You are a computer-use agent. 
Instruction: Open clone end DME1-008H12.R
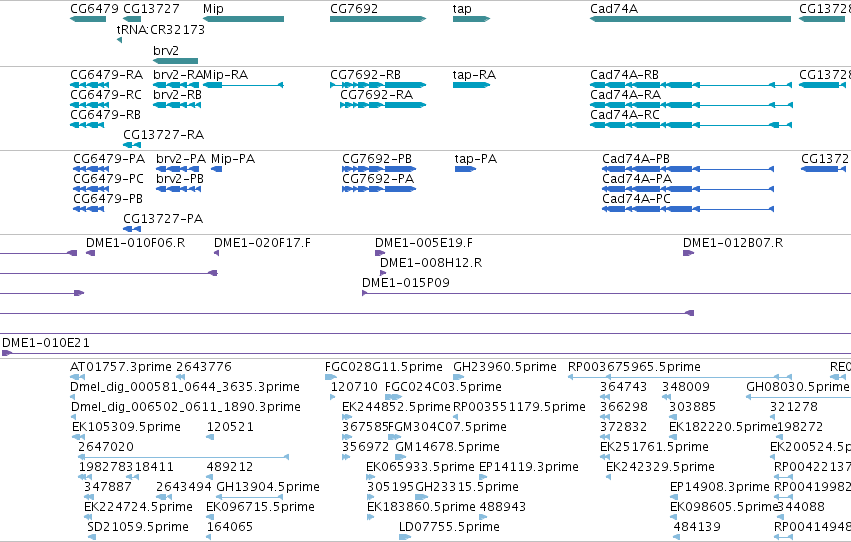tap(431, 263)
